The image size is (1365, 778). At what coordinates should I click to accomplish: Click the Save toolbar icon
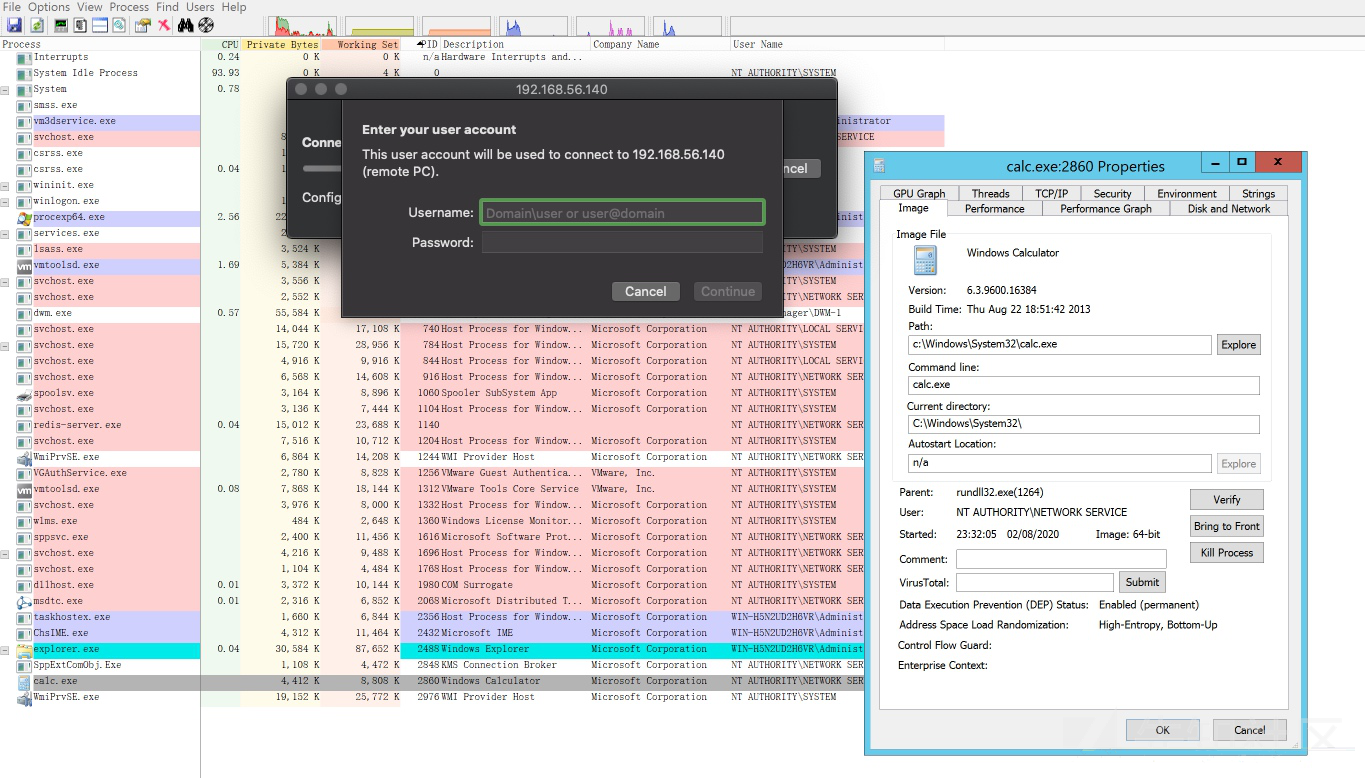click(13, 24)
